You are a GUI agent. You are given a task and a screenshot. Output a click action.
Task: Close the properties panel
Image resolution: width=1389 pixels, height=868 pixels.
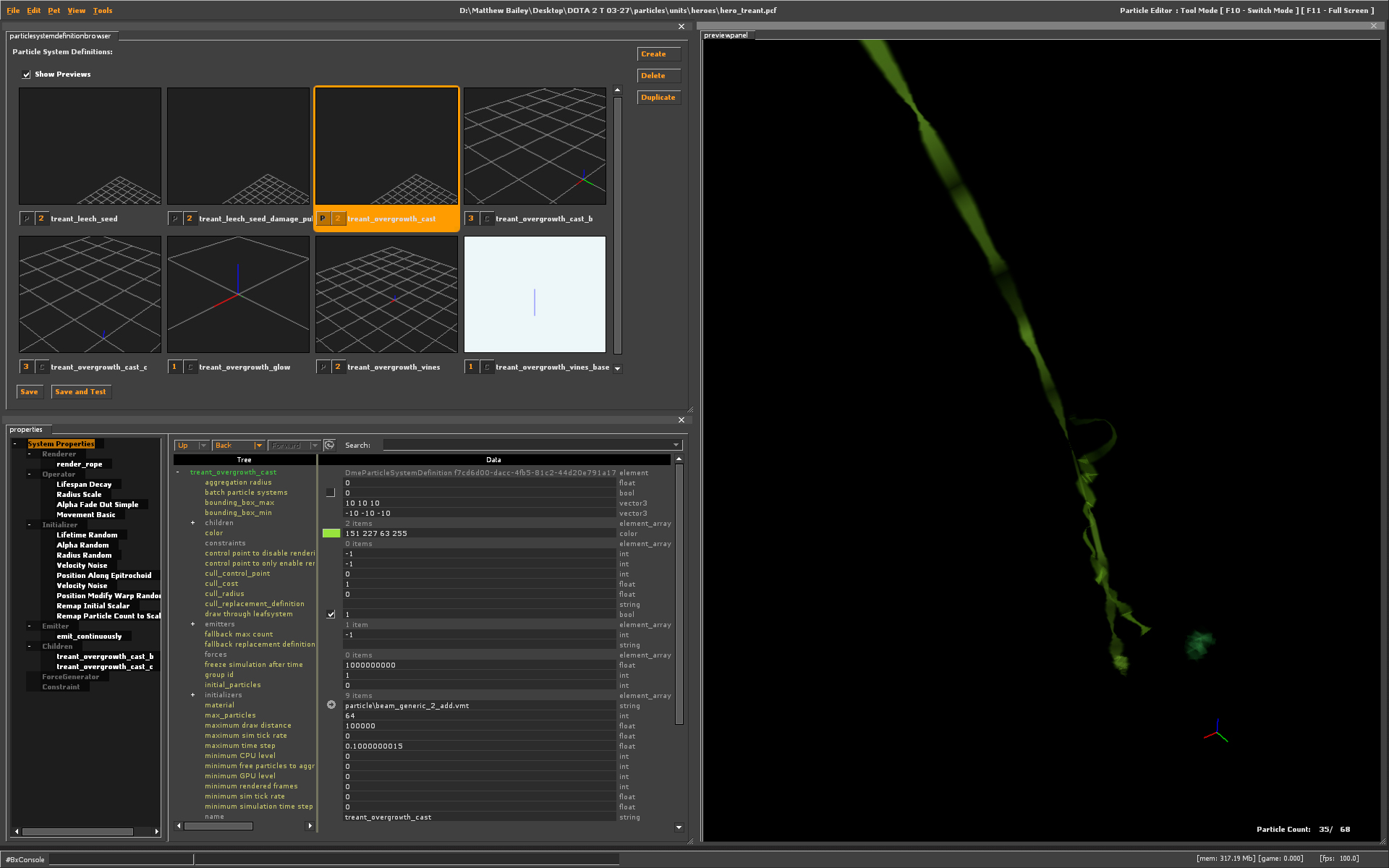(681, 420)
